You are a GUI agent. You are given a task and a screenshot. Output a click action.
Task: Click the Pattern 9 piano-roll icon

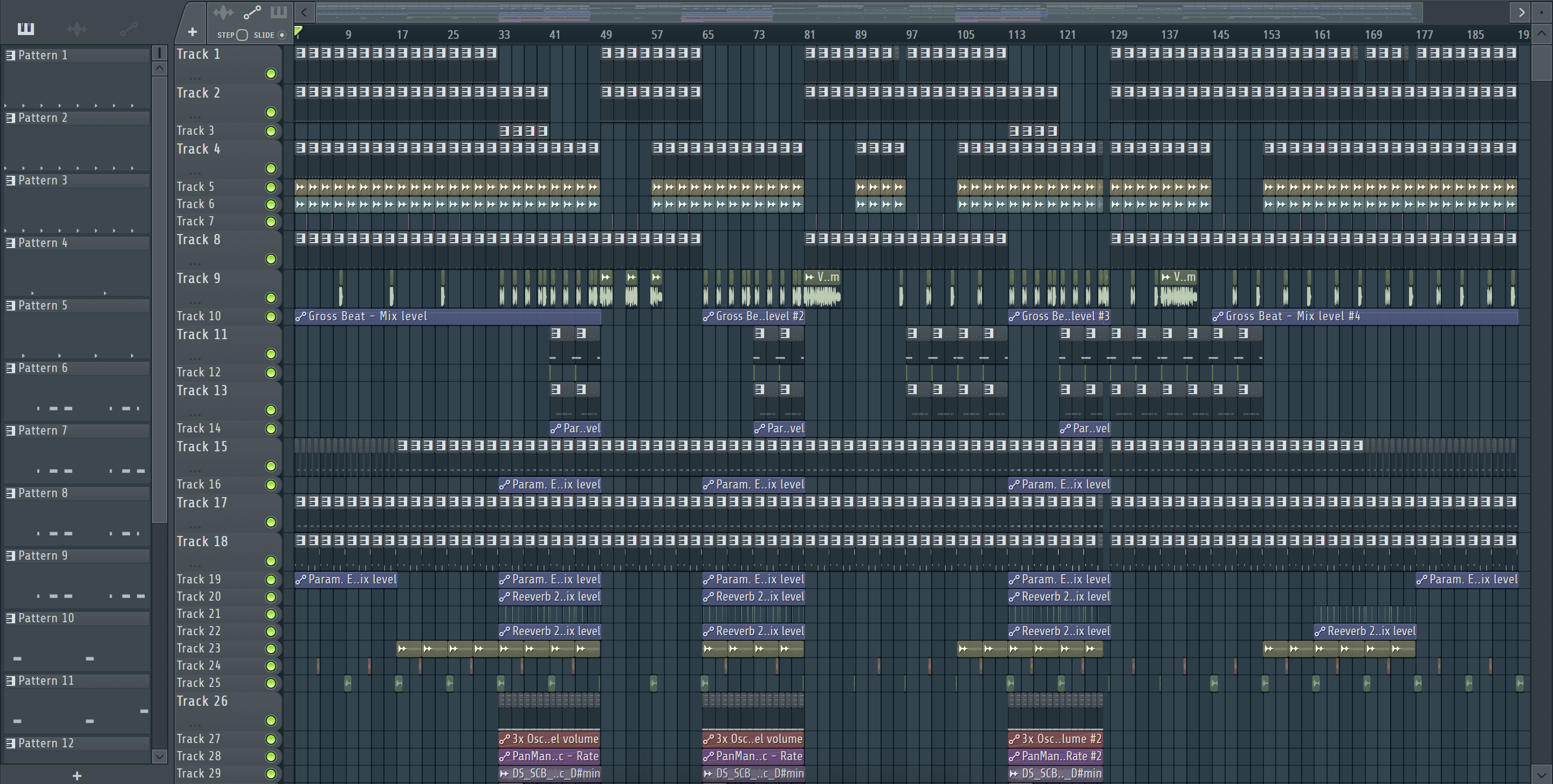pos(10,555)
